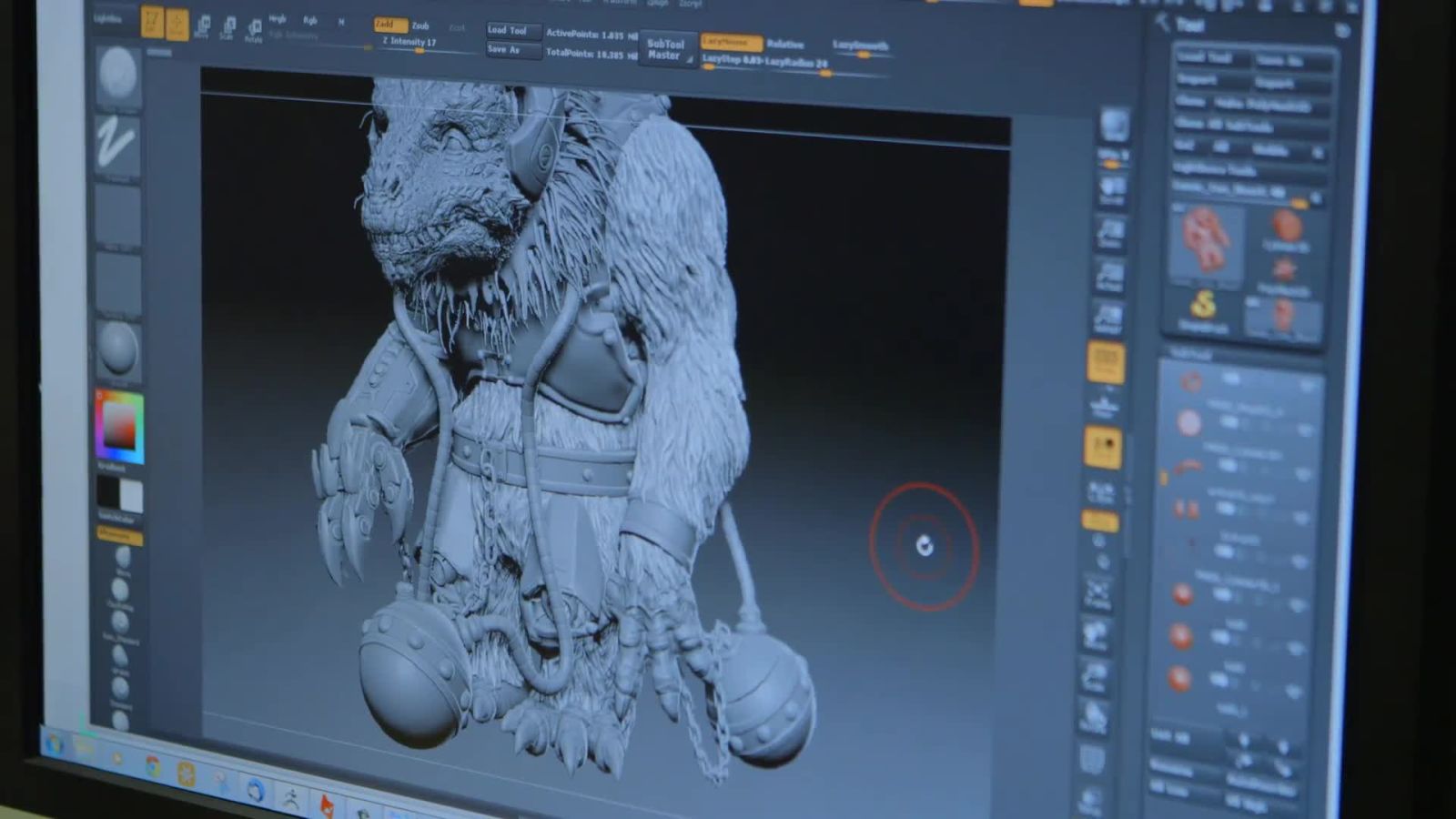Click the Edit mode button in top toolbar
Viewport: 1456px width, 819px height.
(x=152, y=22)
